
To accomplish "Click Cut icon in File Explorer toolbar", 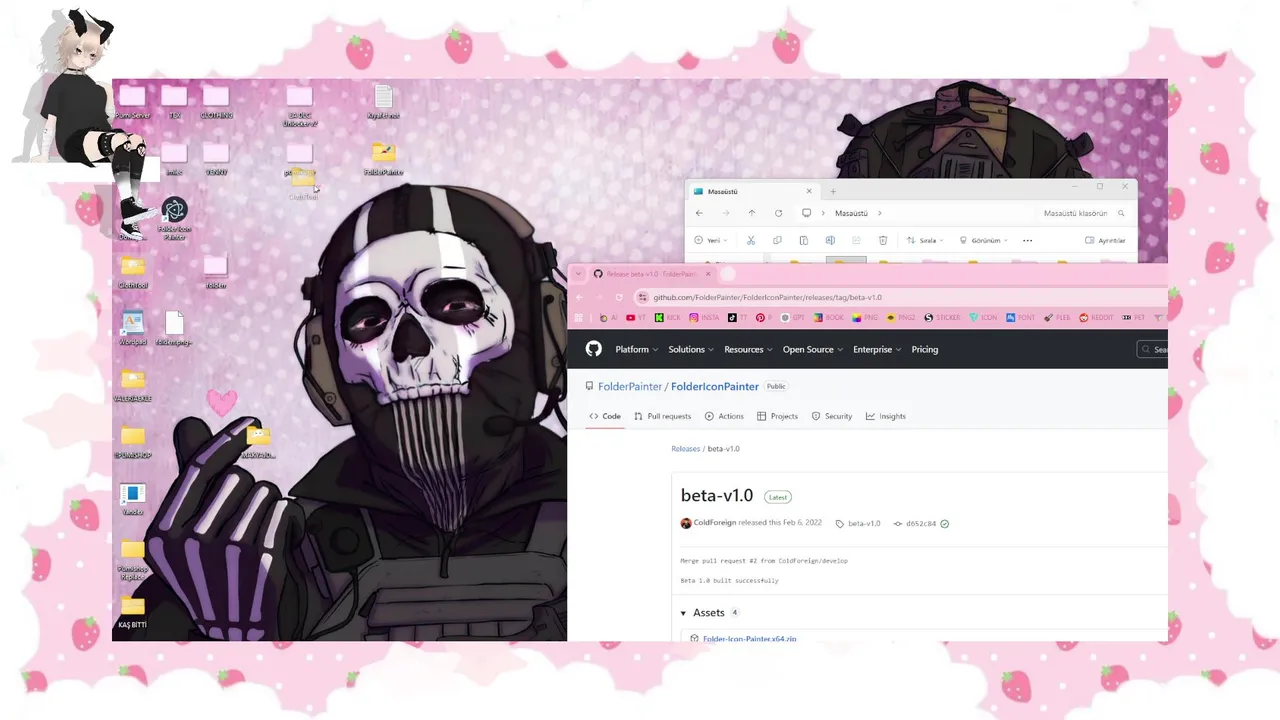I will tap(751, 240).
